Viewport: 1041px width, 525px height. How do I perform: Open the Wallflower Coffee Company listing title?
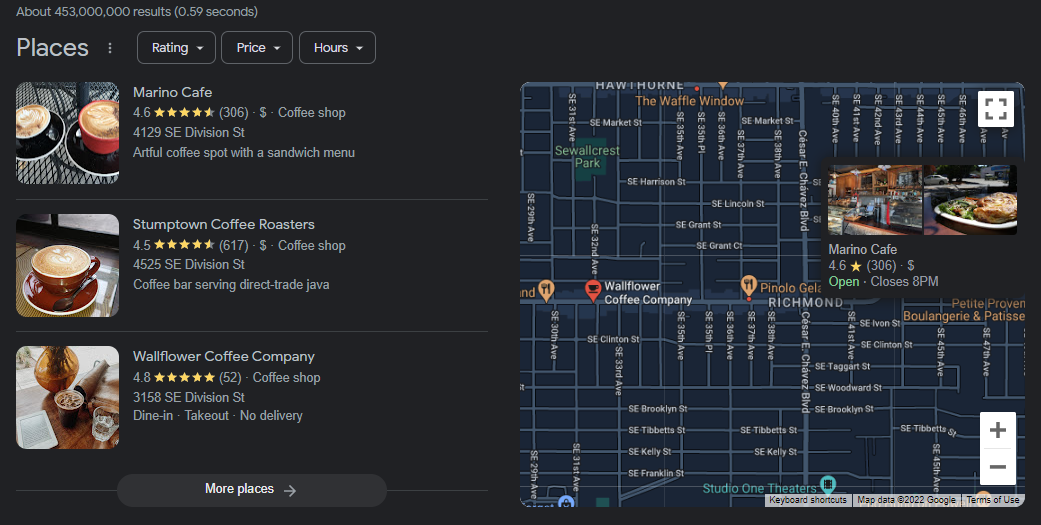click(224, 356)
